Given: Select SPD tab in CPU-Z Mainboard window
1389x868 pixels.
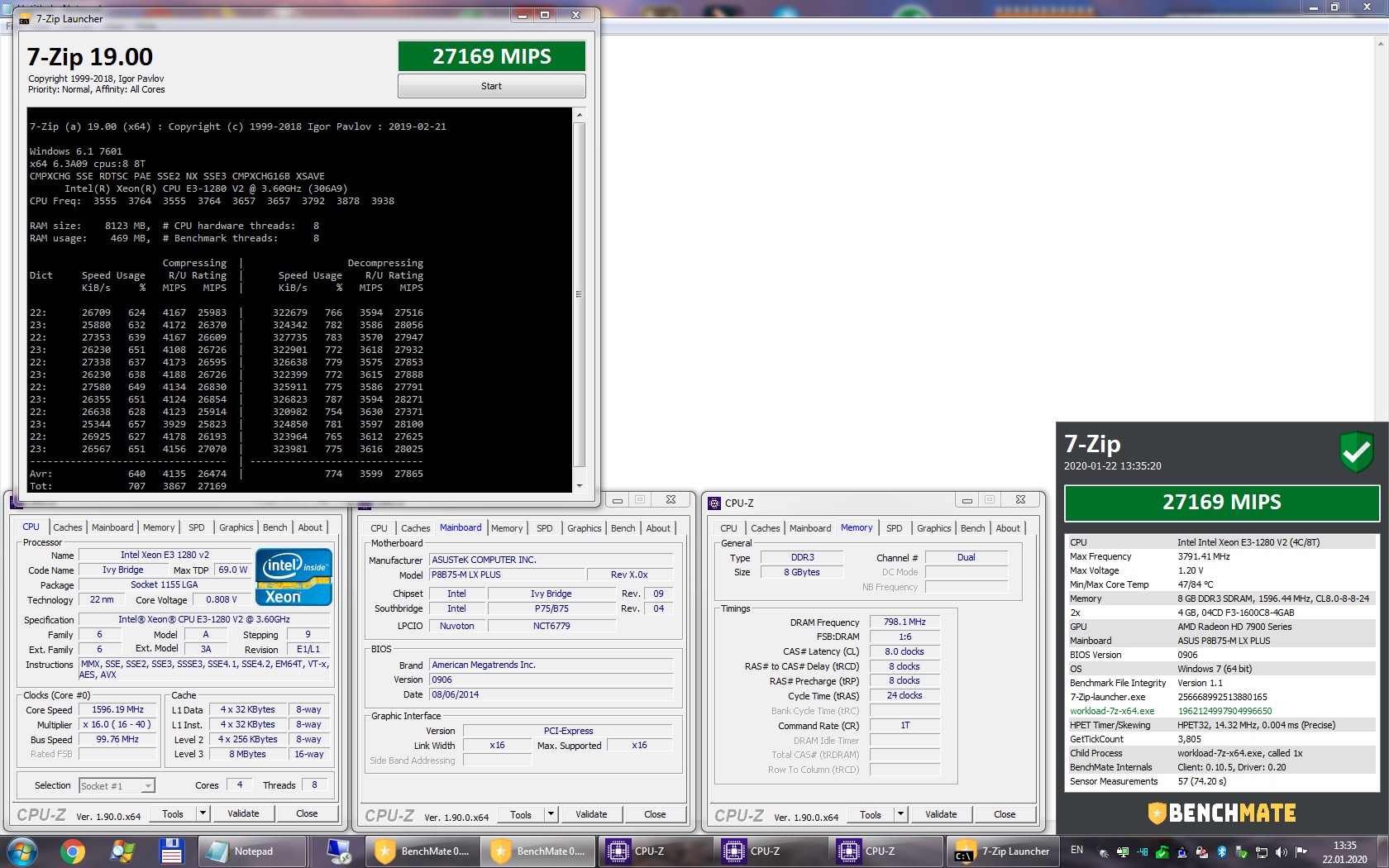Looking at the screenshot, I should coord(545,528).
